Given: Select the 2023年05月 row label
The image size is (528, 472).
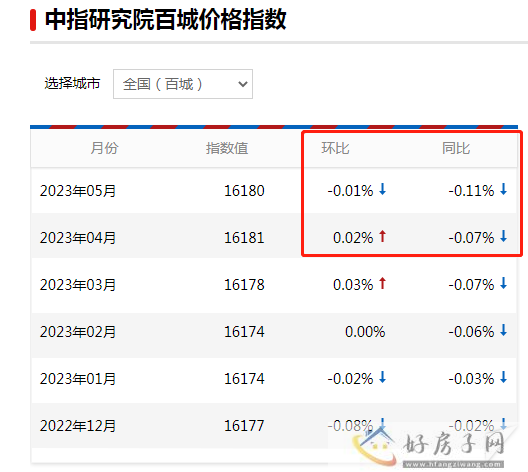Looking at the screenshot, I should [x=78, y=191].
